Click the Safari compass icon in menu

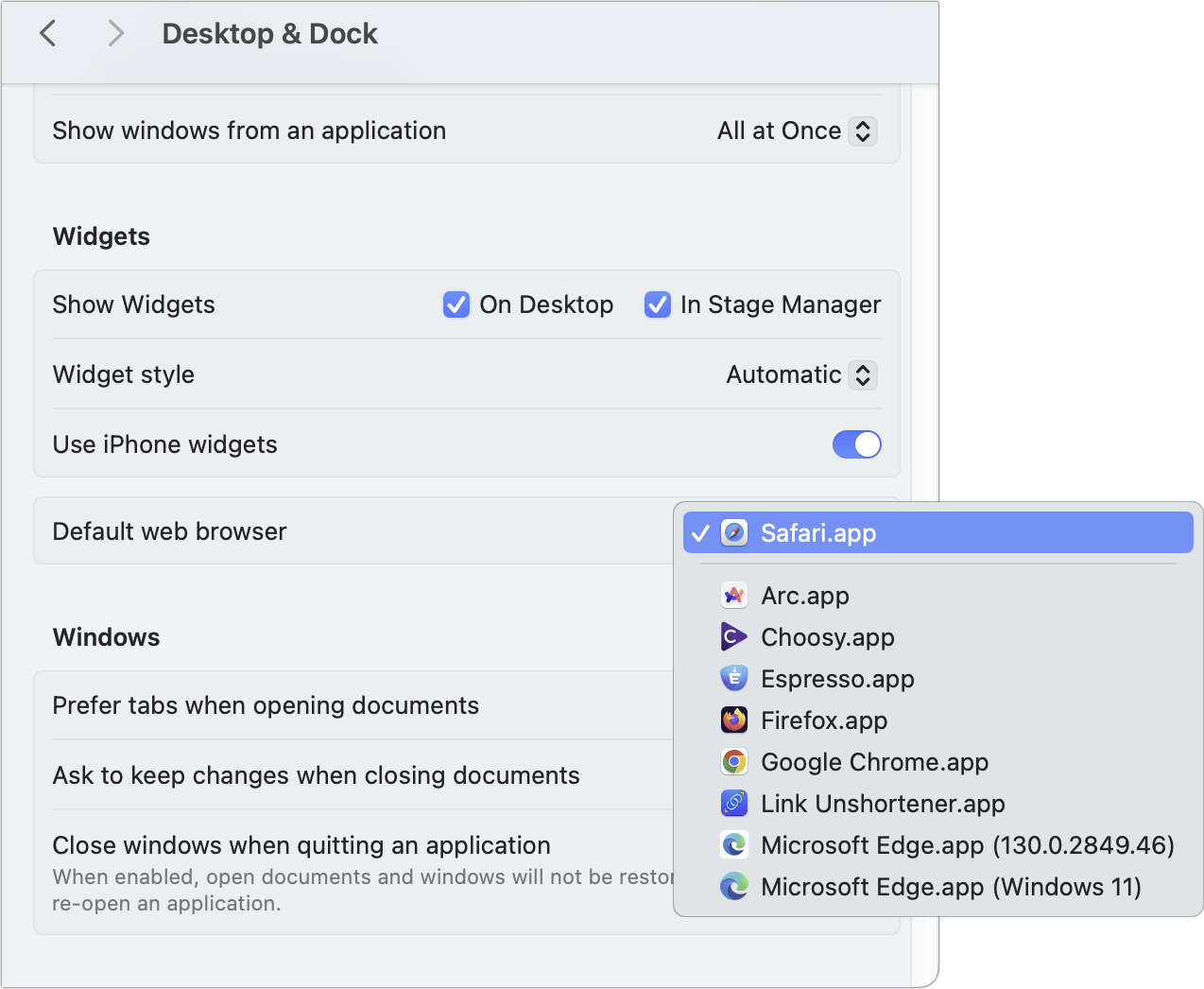click(x=734, y=533)
